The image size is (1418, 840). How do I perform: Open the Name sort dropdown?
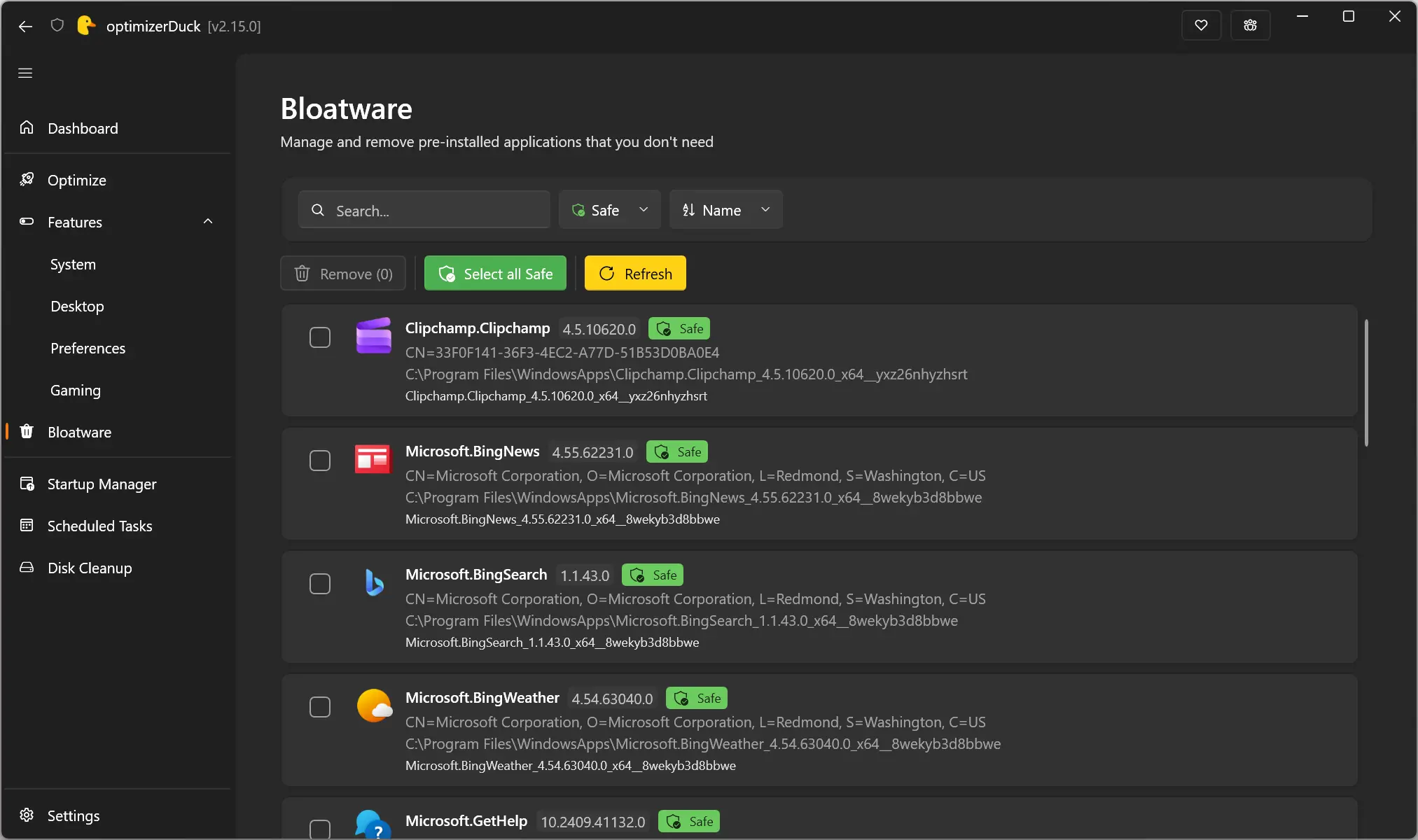726,209
